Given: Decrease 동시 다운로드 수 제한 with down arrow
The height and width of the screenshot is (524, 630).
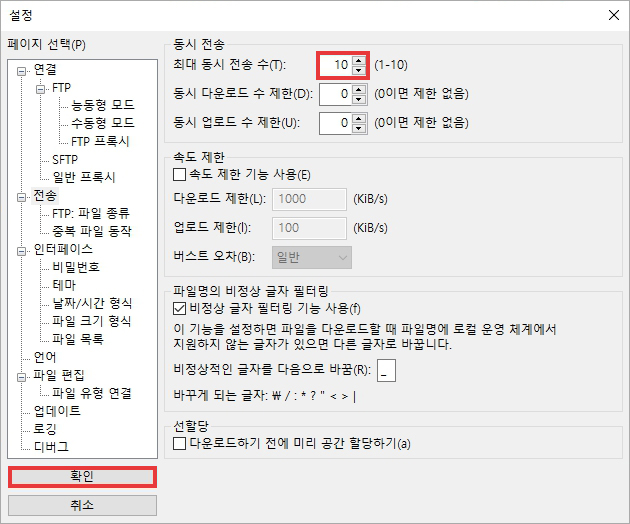Looking at the screenshot, I should coord(359,99).
